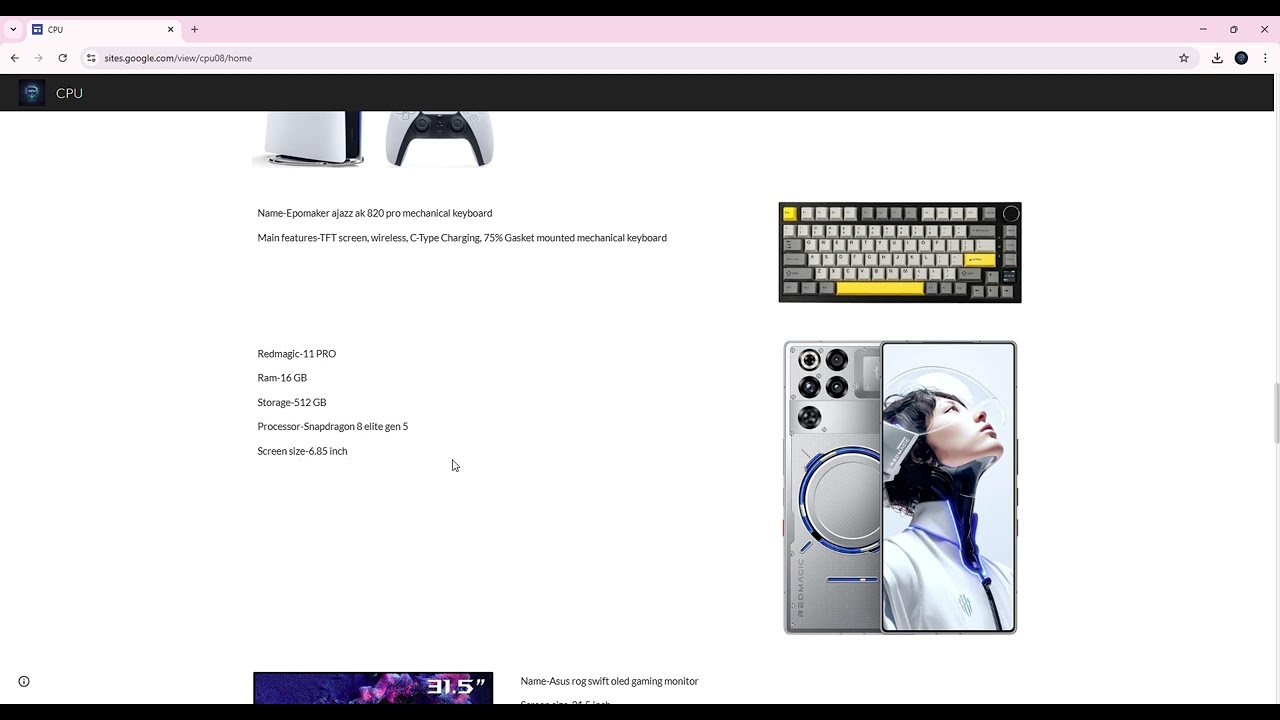Open the Chrome three-dot menu
This screenshot has height=720, width=1280.
[1265, 58]
